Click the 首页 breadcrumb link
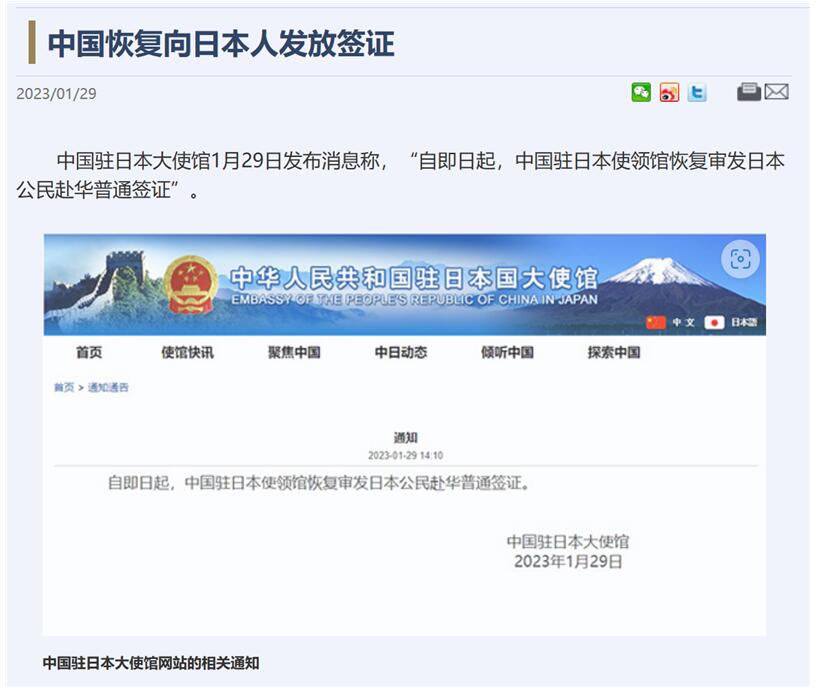Image resolution: width=824 pixels, height=688 pixels. click(64, 387)
